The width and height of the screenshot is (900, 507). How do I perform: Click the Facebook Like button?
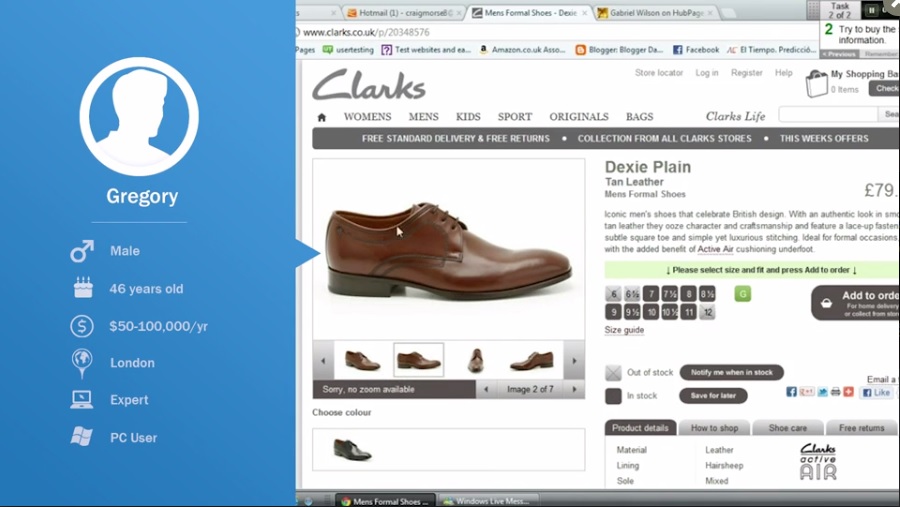point(877,392)
